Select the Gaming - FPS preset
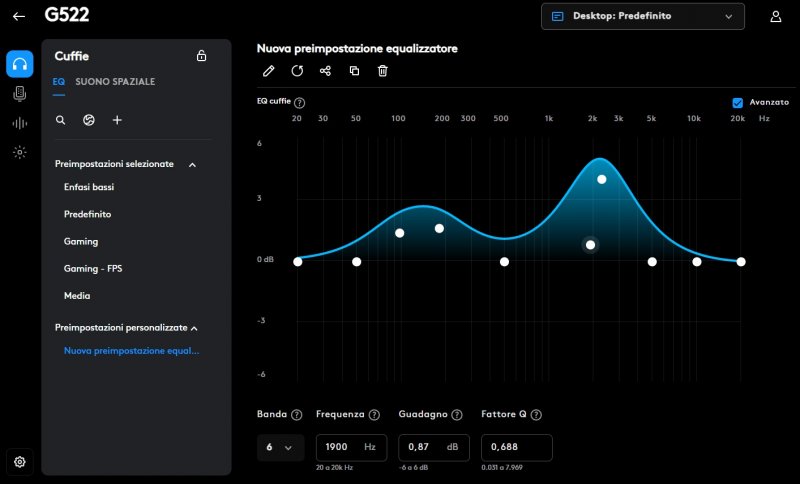Viewport: 800px width, 484px height. point(93,269)
